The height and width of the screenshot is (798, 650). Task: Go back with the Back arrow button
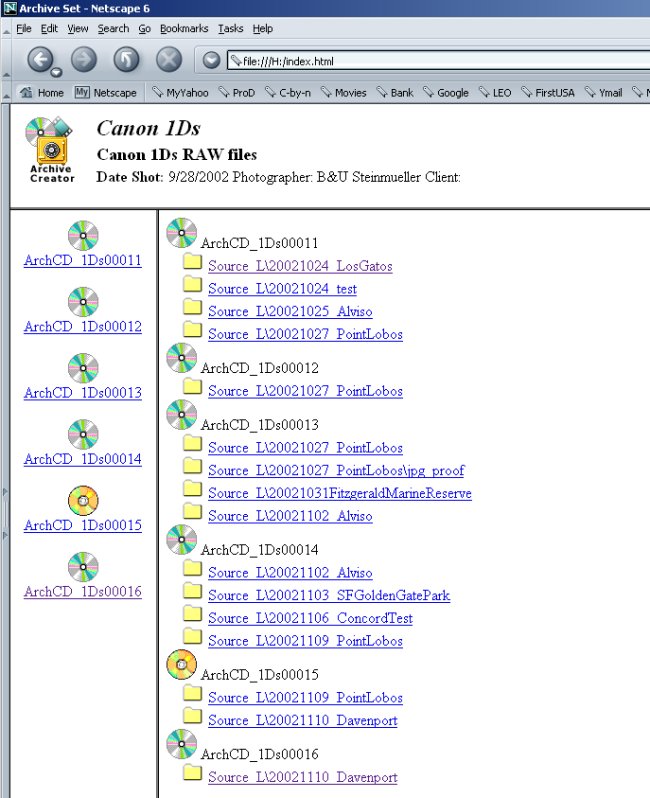tap(40, 60)
